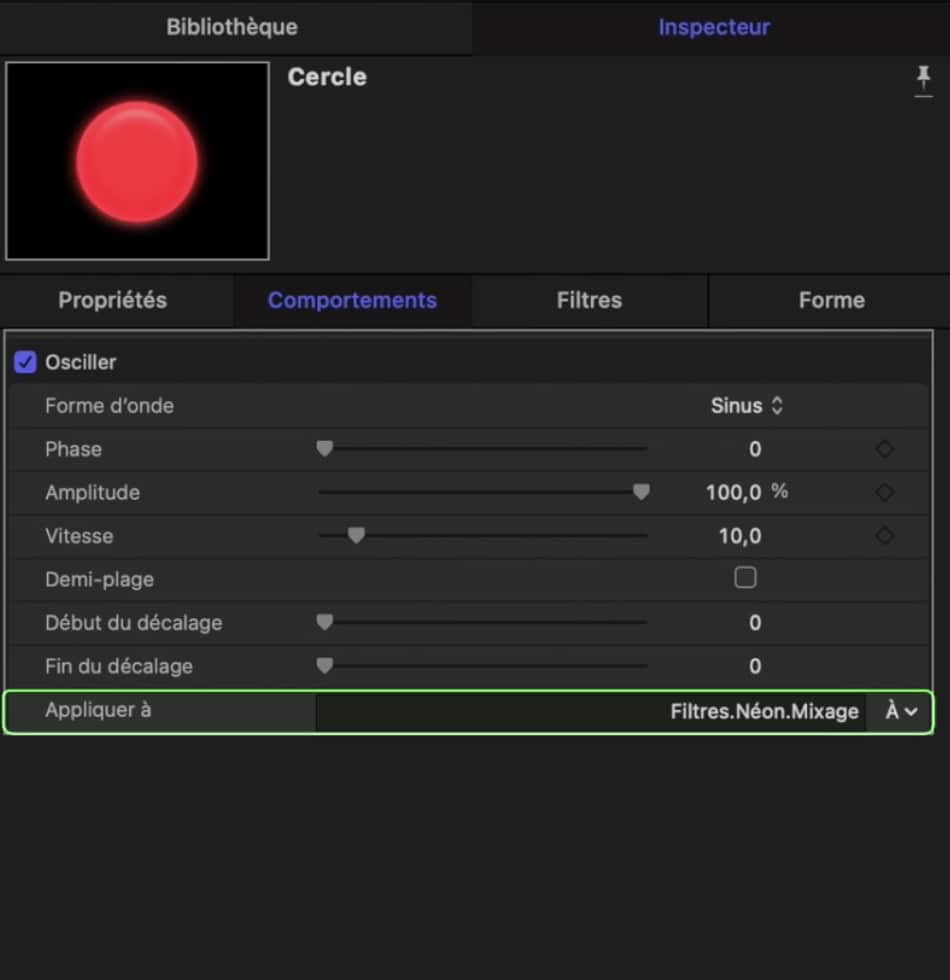
Task: Click the Vitesse keyframe diamond icon
Action: point(884,535)
